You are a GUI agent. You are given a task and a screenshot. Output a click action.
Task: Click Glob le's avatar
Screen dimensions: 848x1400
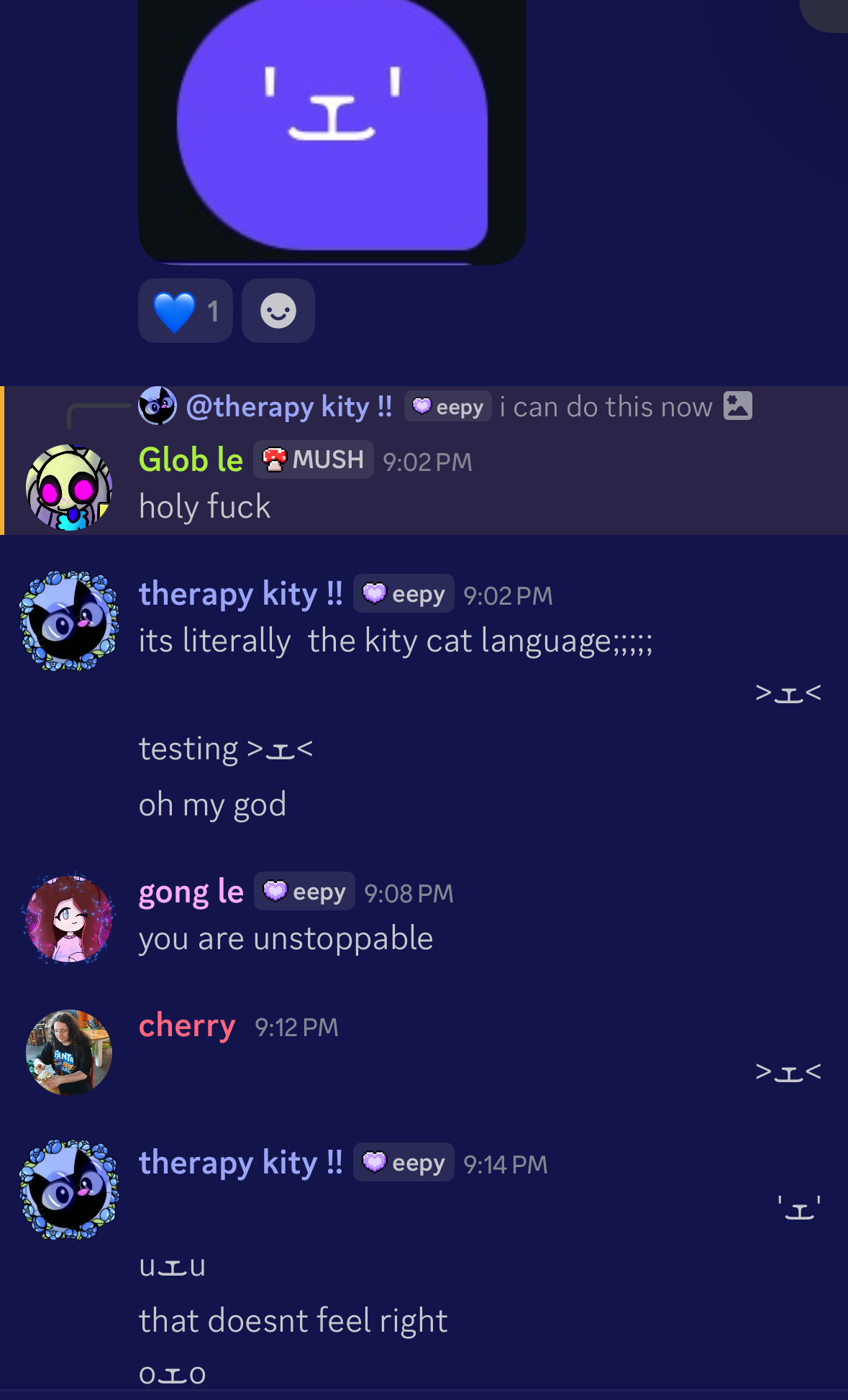point(69,488)
